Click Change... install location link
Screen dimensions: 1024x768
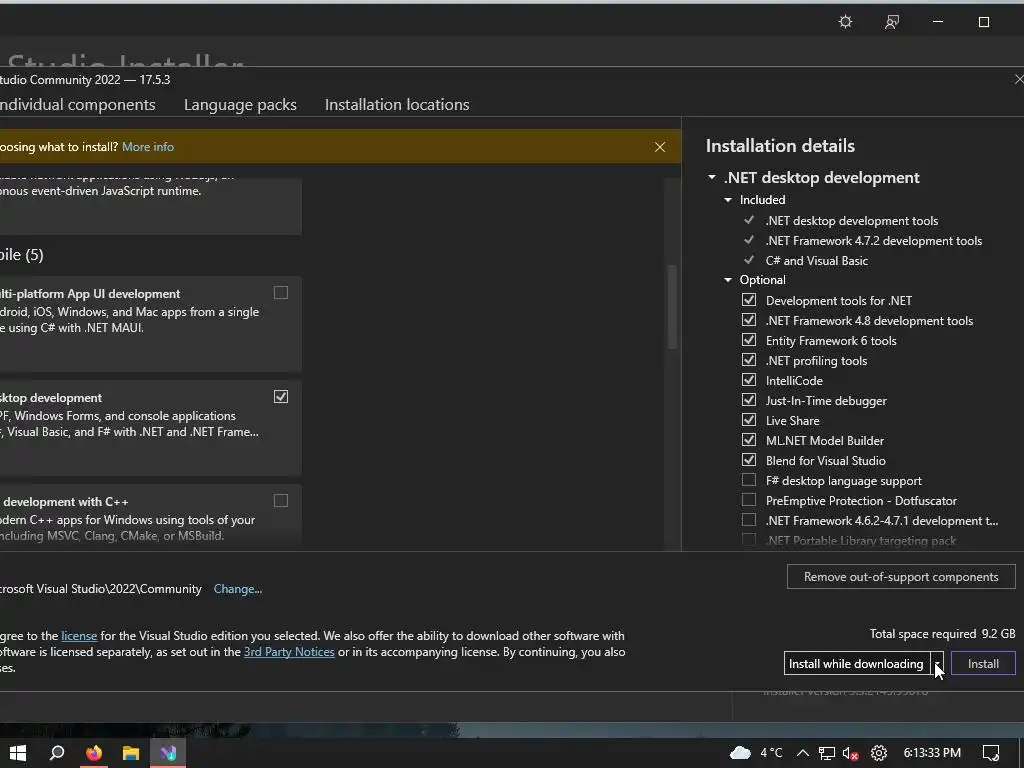(238, 589)
